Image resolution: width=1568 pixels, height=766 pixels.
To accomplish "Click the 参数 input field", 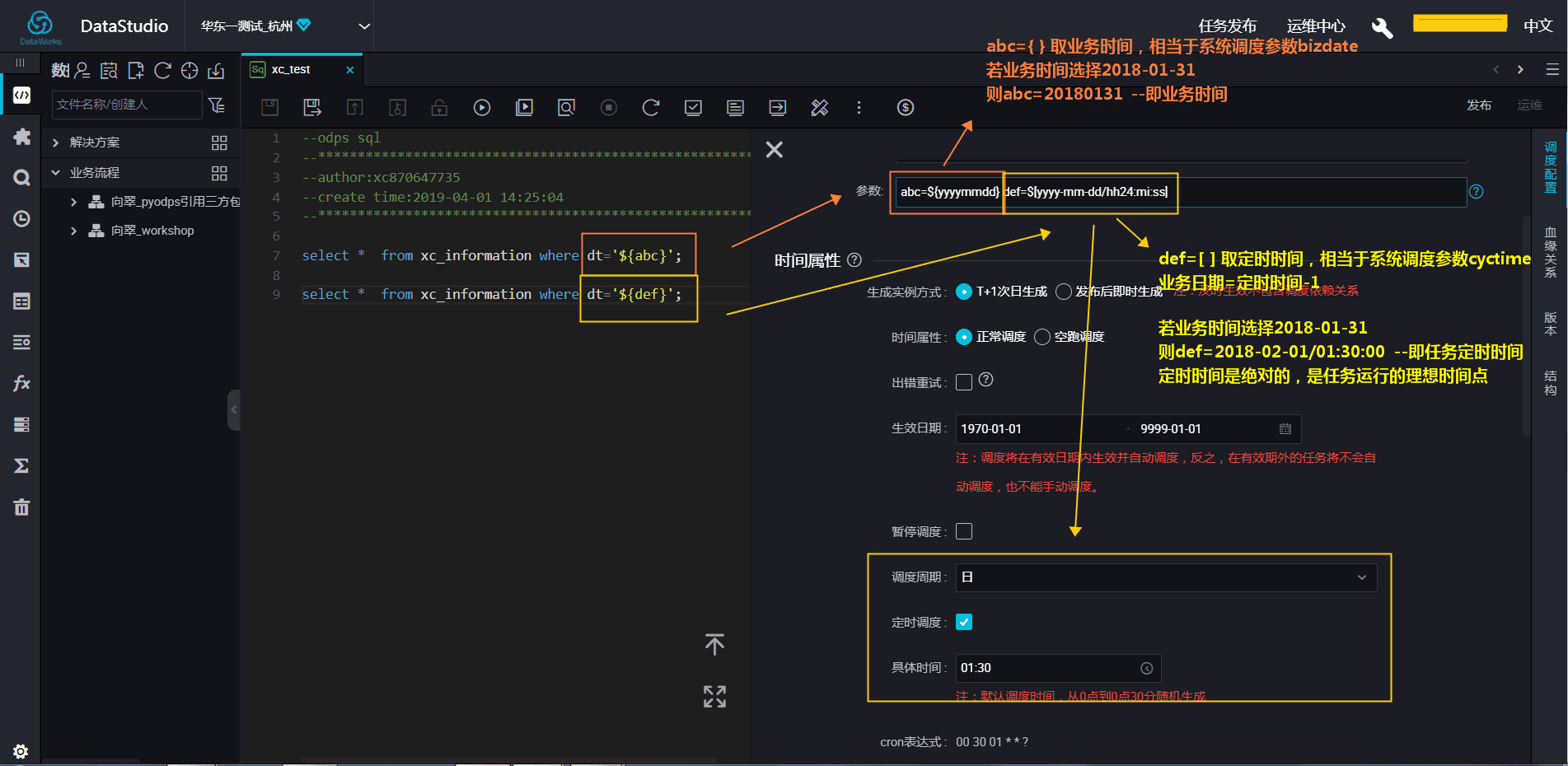I will [1181, 192].
